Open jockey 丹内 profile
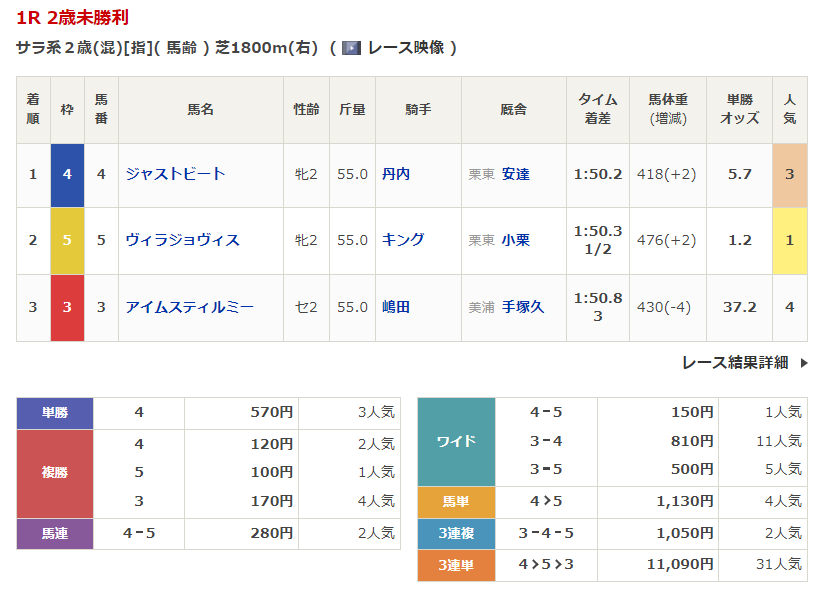Screen dimensions: 820x591 click(x=396, y=174)
